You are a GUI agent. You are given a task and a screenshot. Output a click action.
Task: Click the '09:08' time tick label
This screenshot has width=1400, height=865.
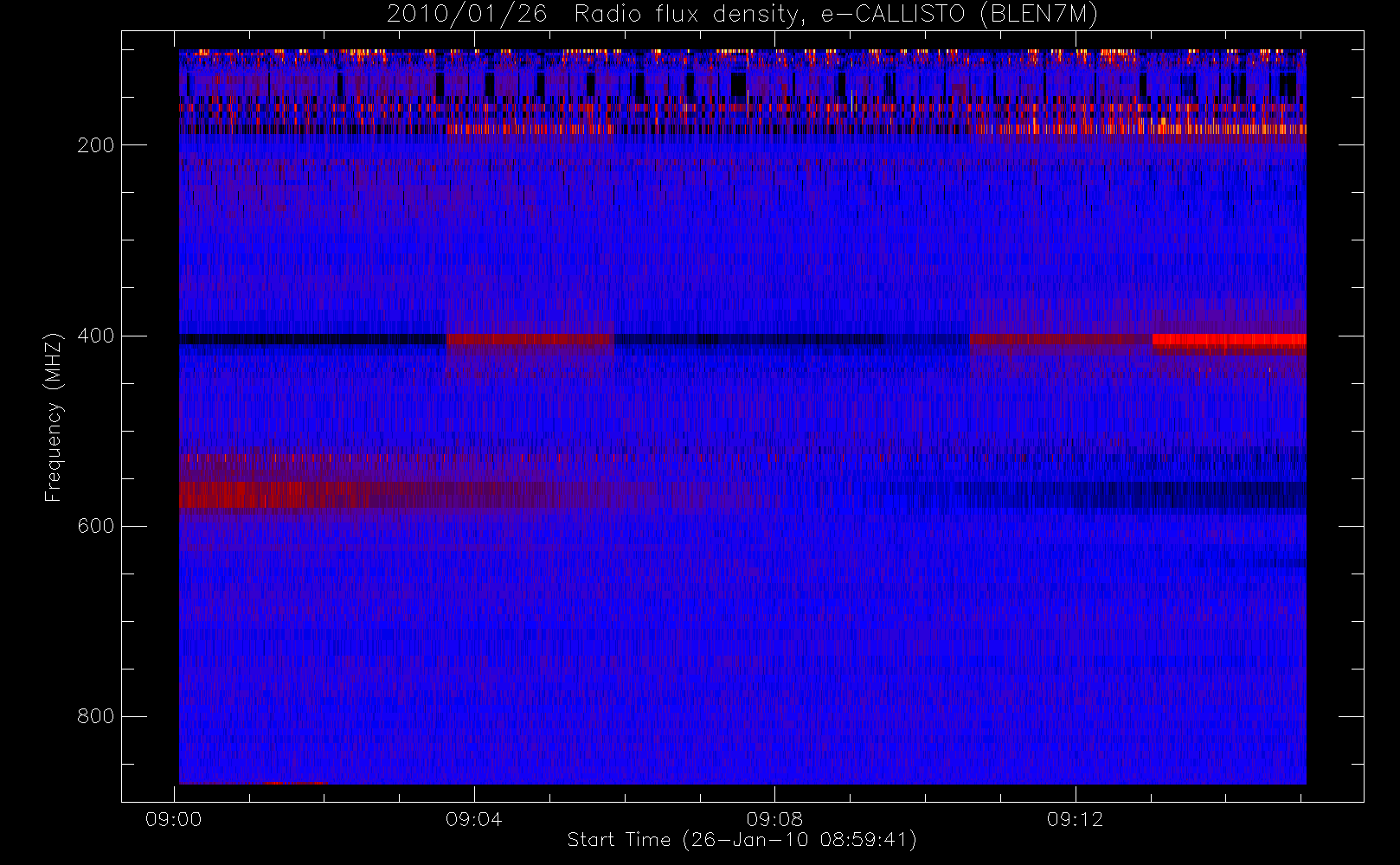coord(774,819)
